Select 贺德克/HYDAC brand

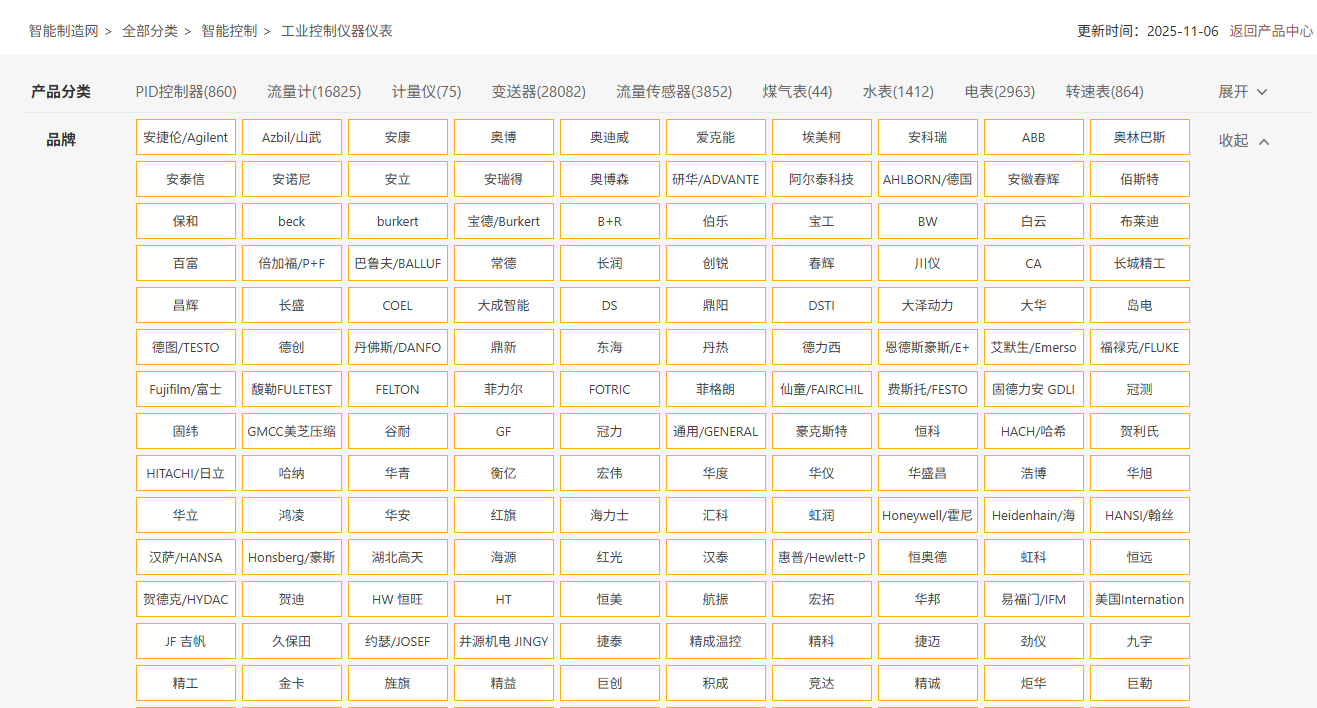click(186, 600)
